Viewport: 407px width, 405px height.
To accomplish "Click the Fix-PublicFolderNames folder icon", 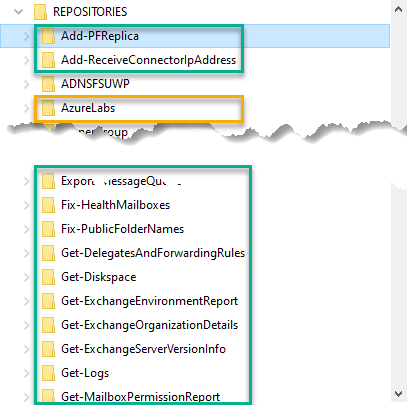I will click(x=48, y=229).
